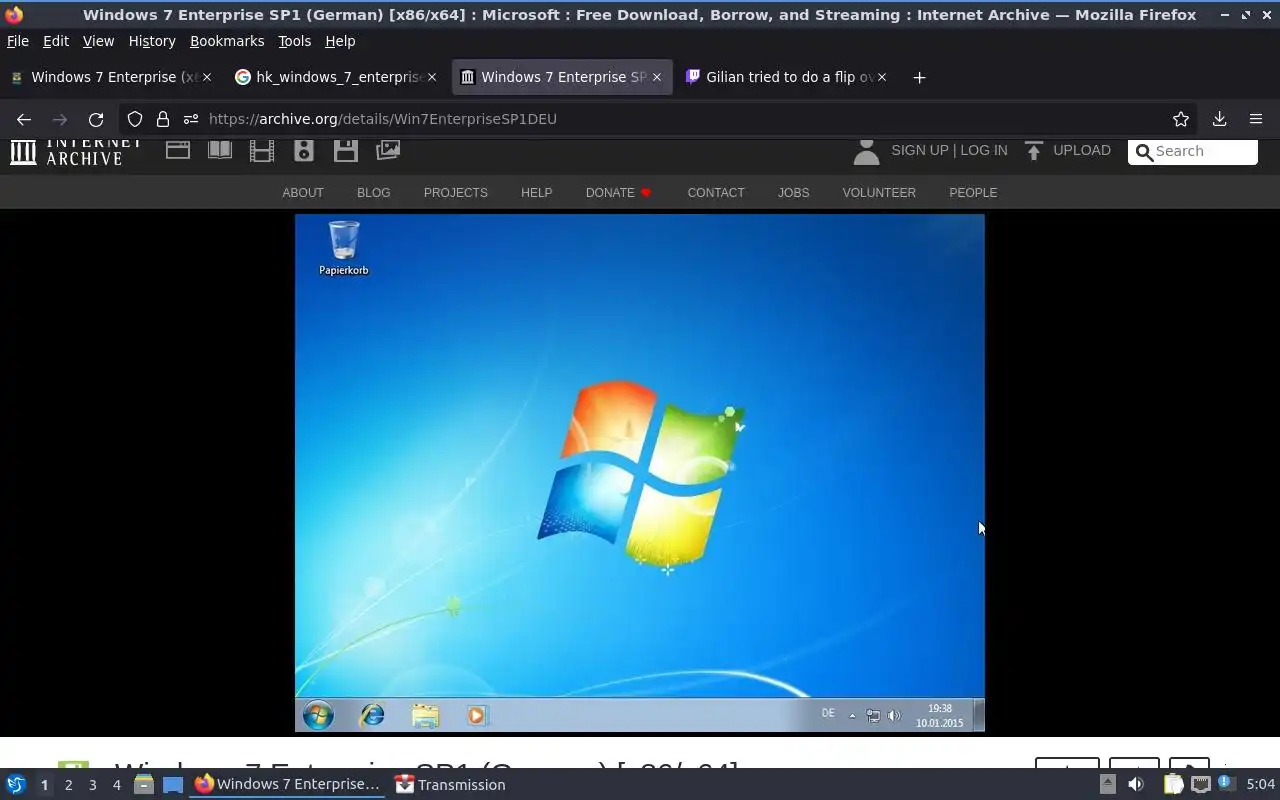Close the Gilian tried to do a flip tab
The image size is (1280, 800).
click(x=881, y=77)
